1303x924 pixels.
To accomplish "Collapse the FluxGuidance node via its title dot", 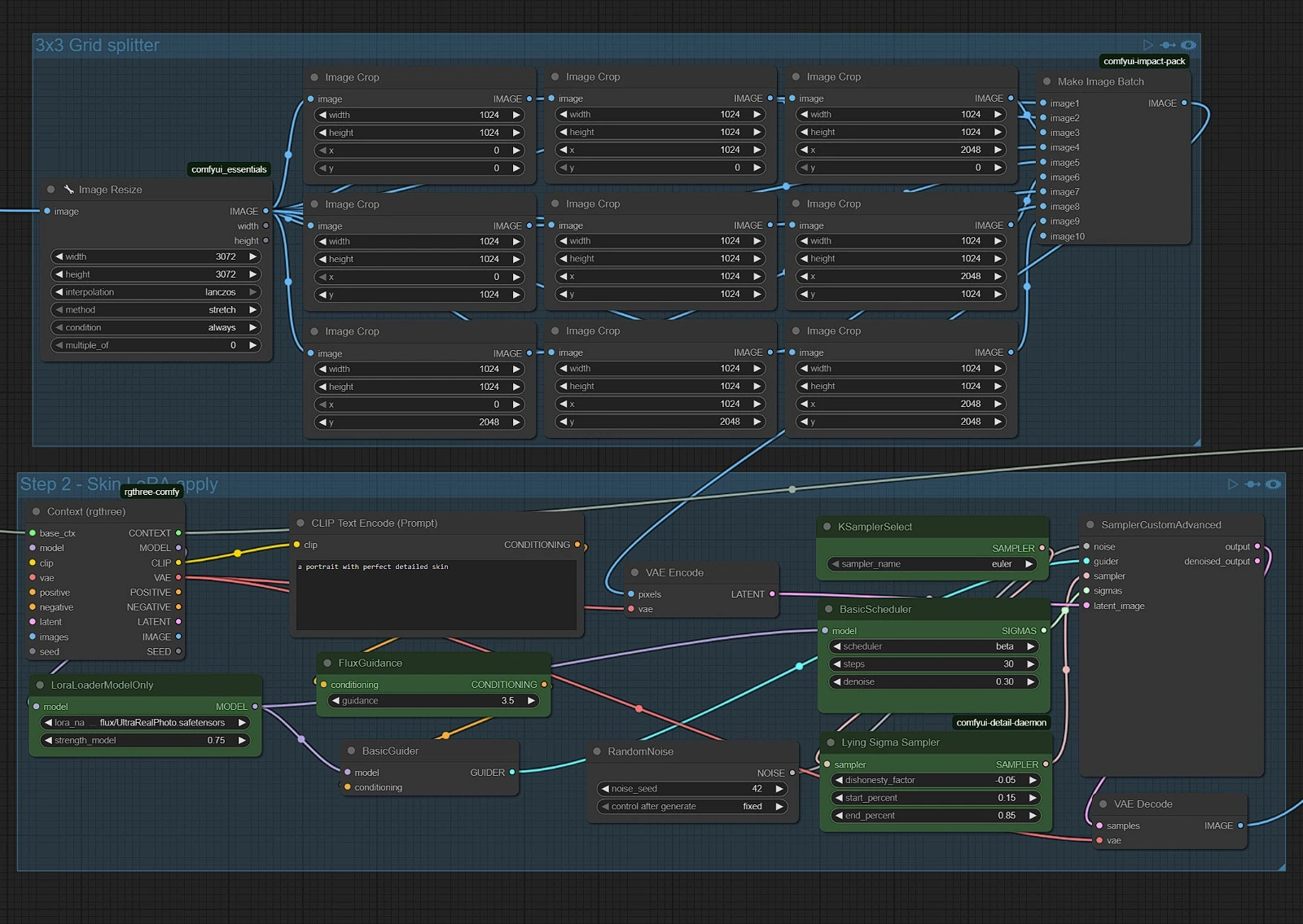I will tap(327, 663).
